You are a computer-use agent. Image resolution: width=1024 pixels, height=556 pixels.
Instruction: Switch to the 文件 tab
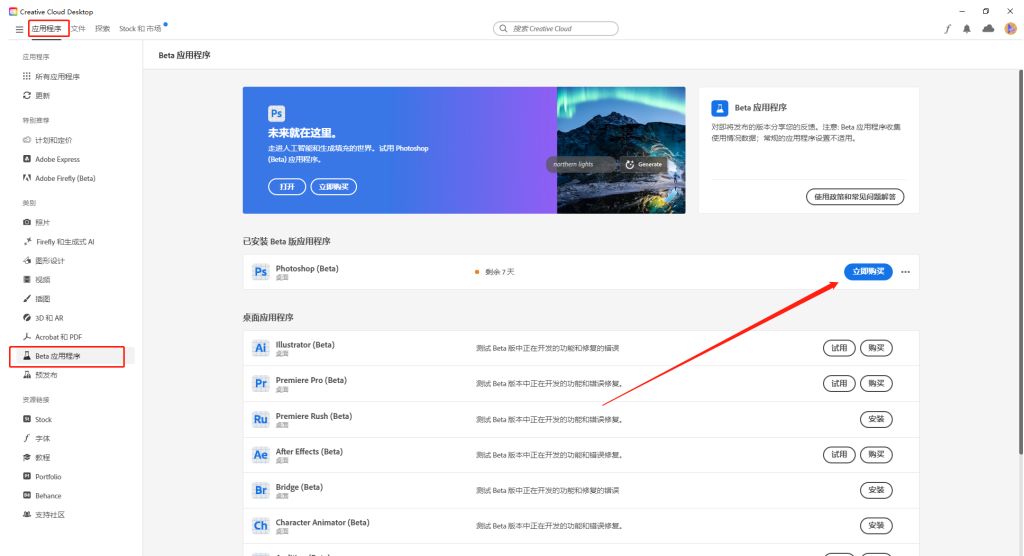tap(78, 29)
